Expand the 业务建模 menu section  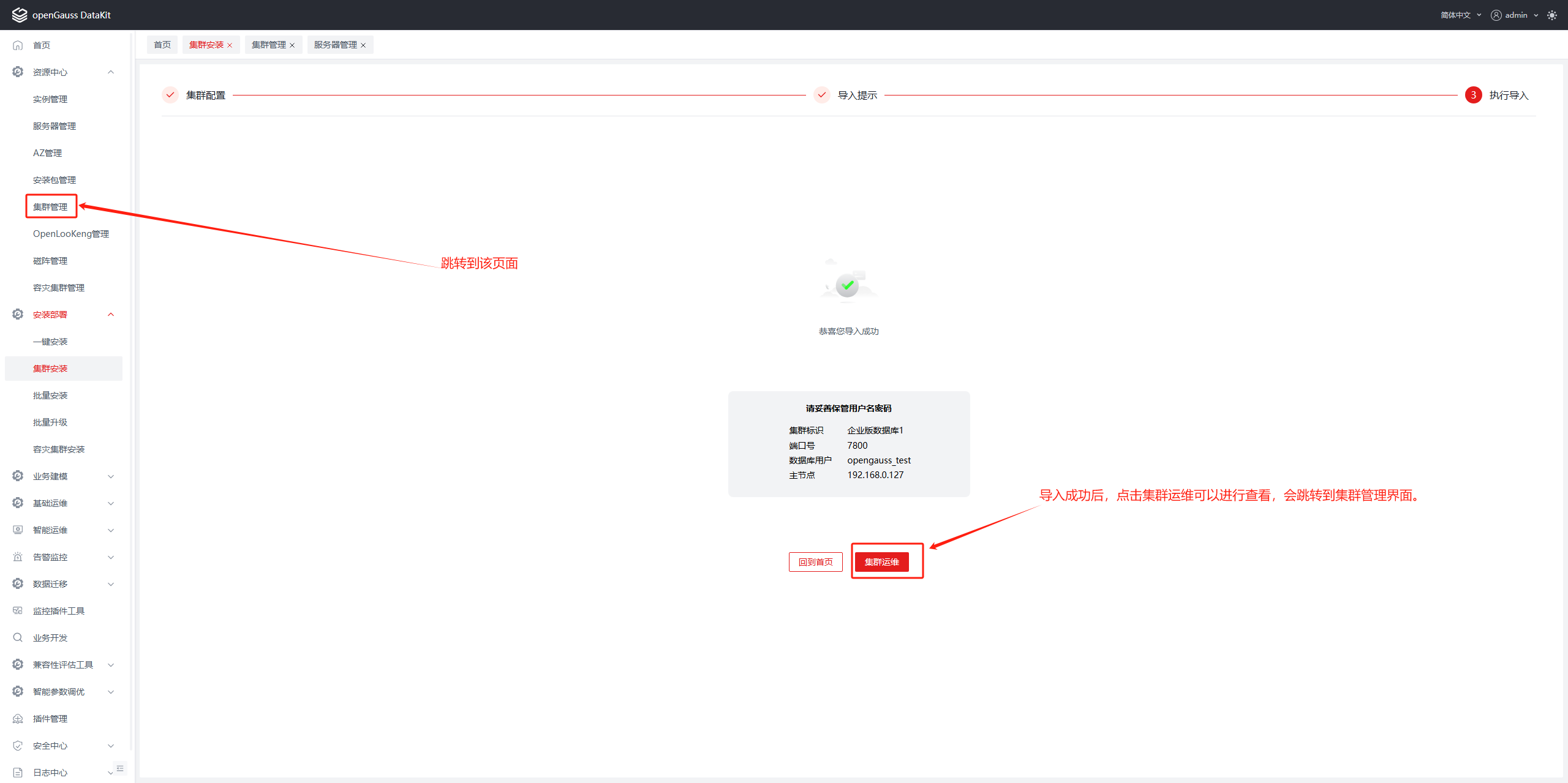(x=111, y=476)
